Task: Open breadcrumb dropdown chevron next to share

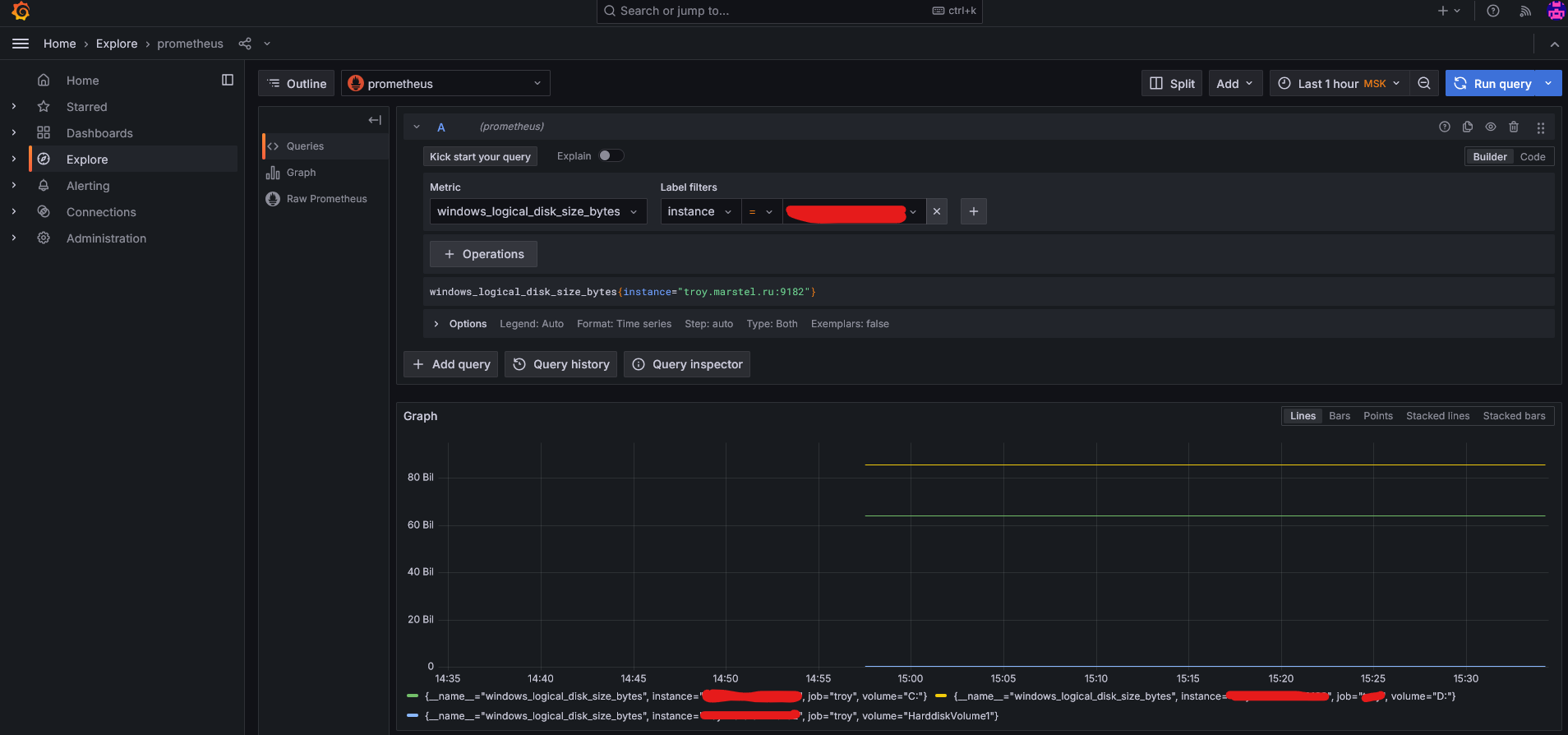Action: click(x=267, y=44)
